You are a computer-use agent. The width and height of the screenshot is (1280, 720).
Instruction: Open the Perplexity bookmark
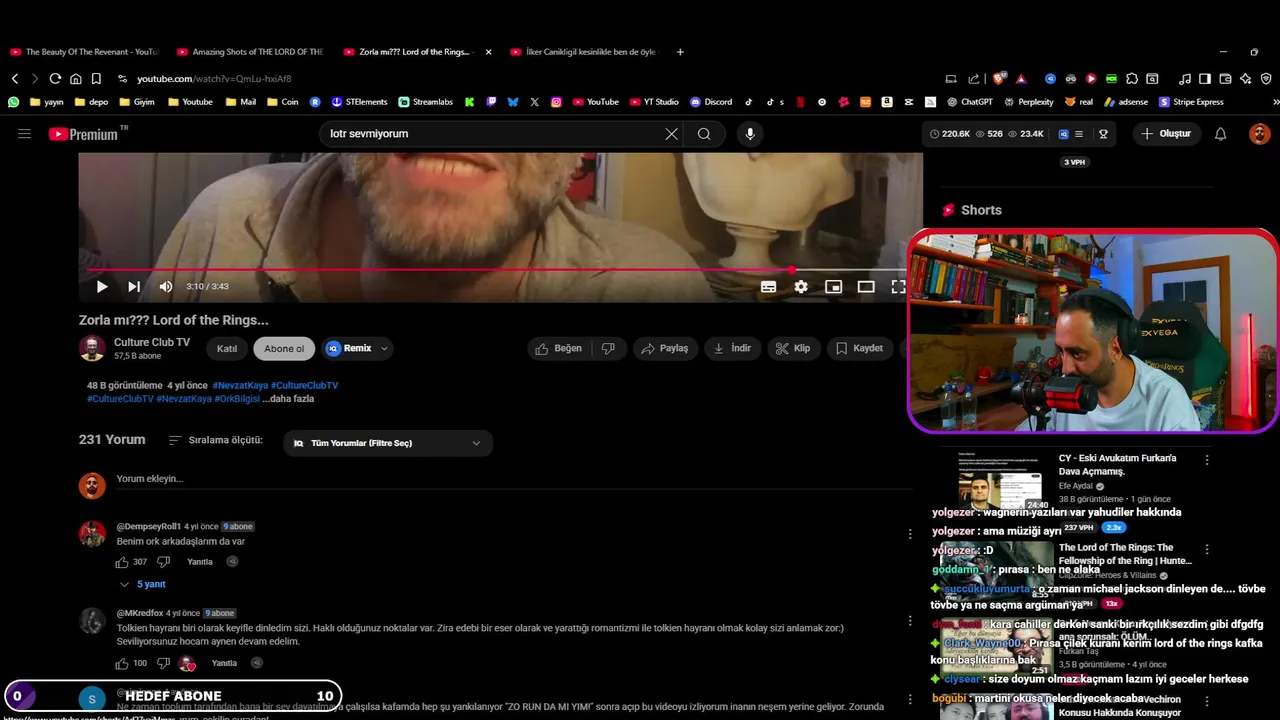pos(1028,102)
